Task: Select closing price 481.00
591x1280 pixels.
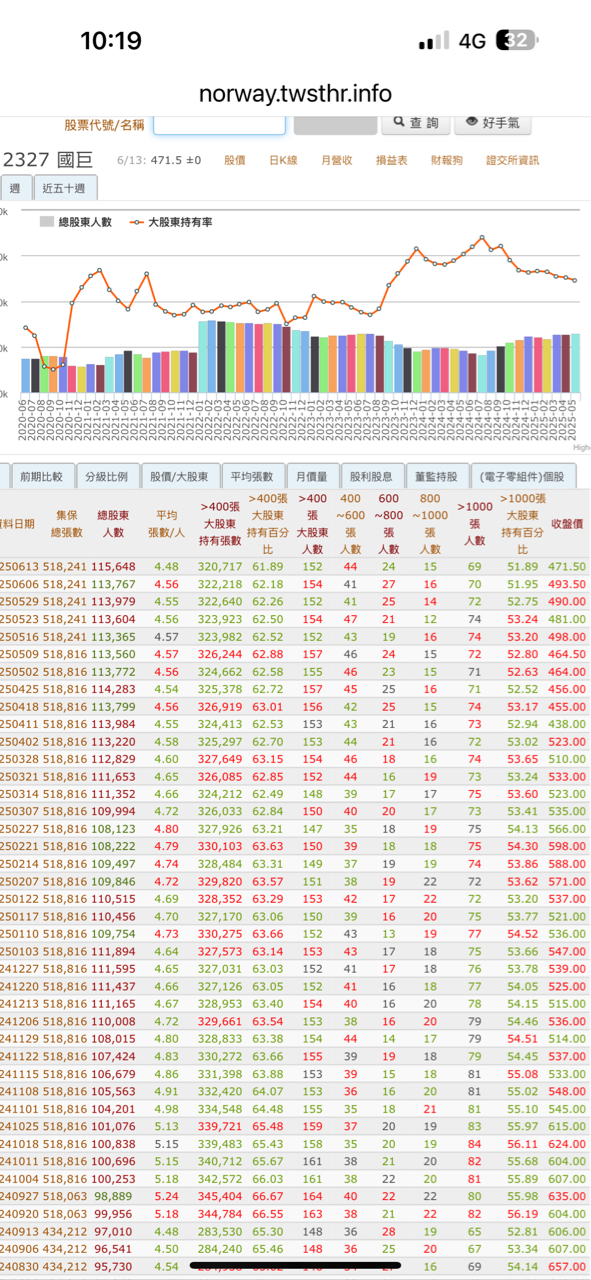Action: point(567,618)
